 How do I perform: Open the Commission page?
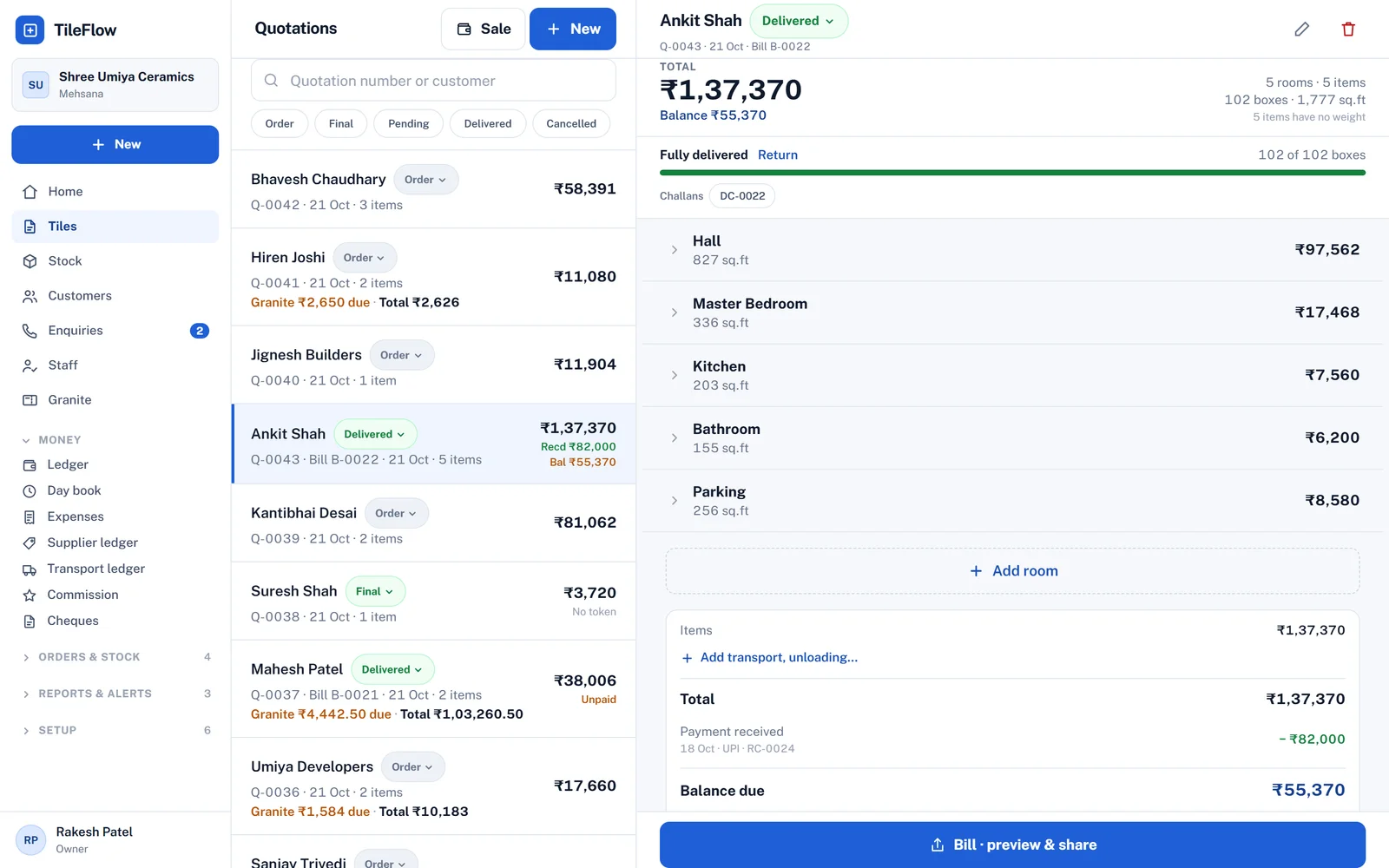(115, 595)
